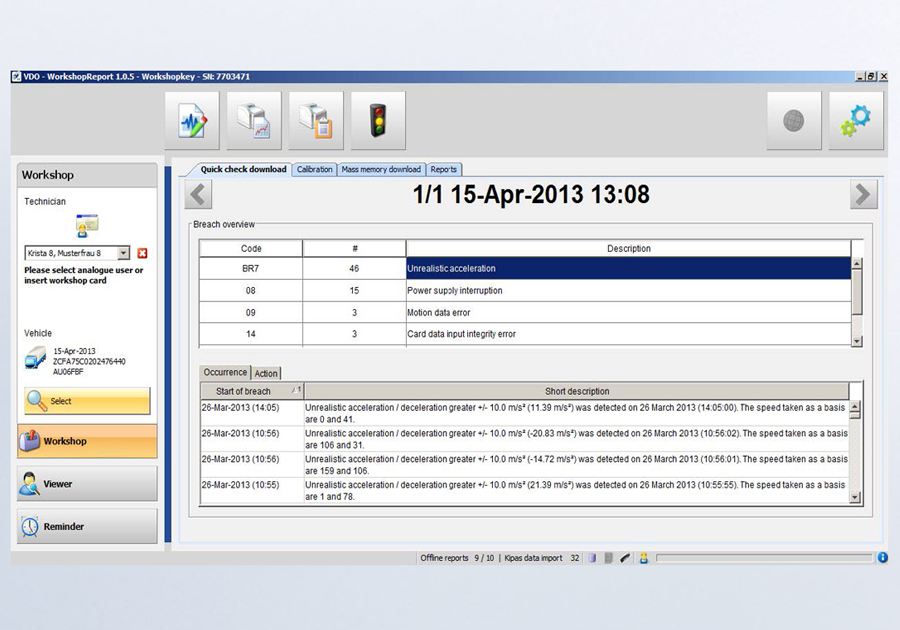Click the printer with clipboard toolbar icon
The width and height of the screenshot is (900, 630).
pos(316,120)
